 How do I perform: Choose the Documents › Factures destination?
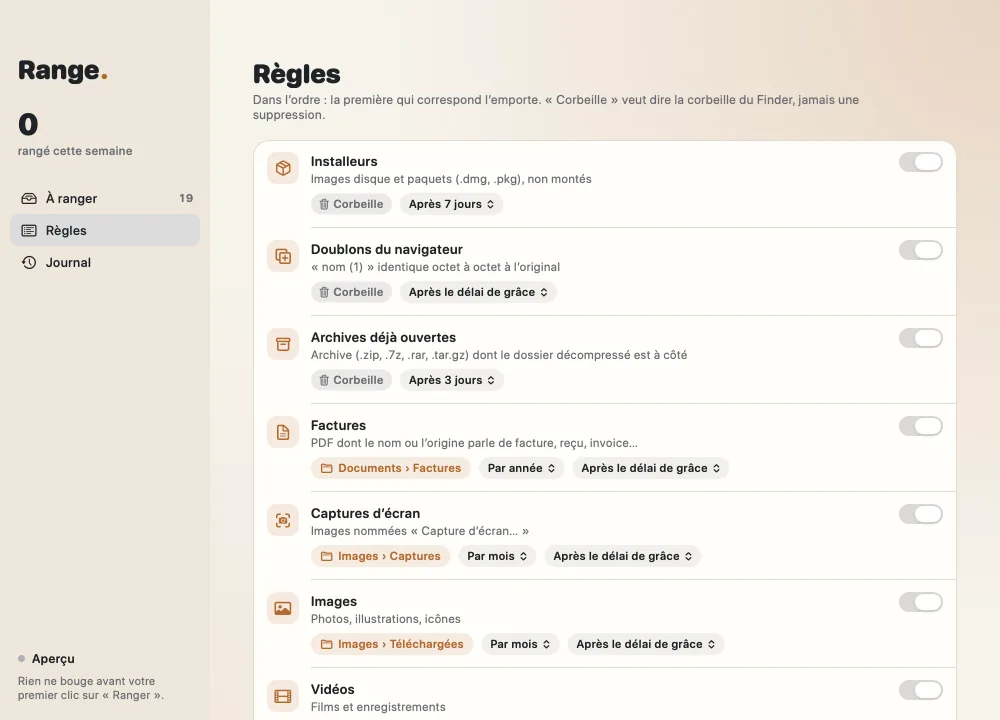coord(390,468)
